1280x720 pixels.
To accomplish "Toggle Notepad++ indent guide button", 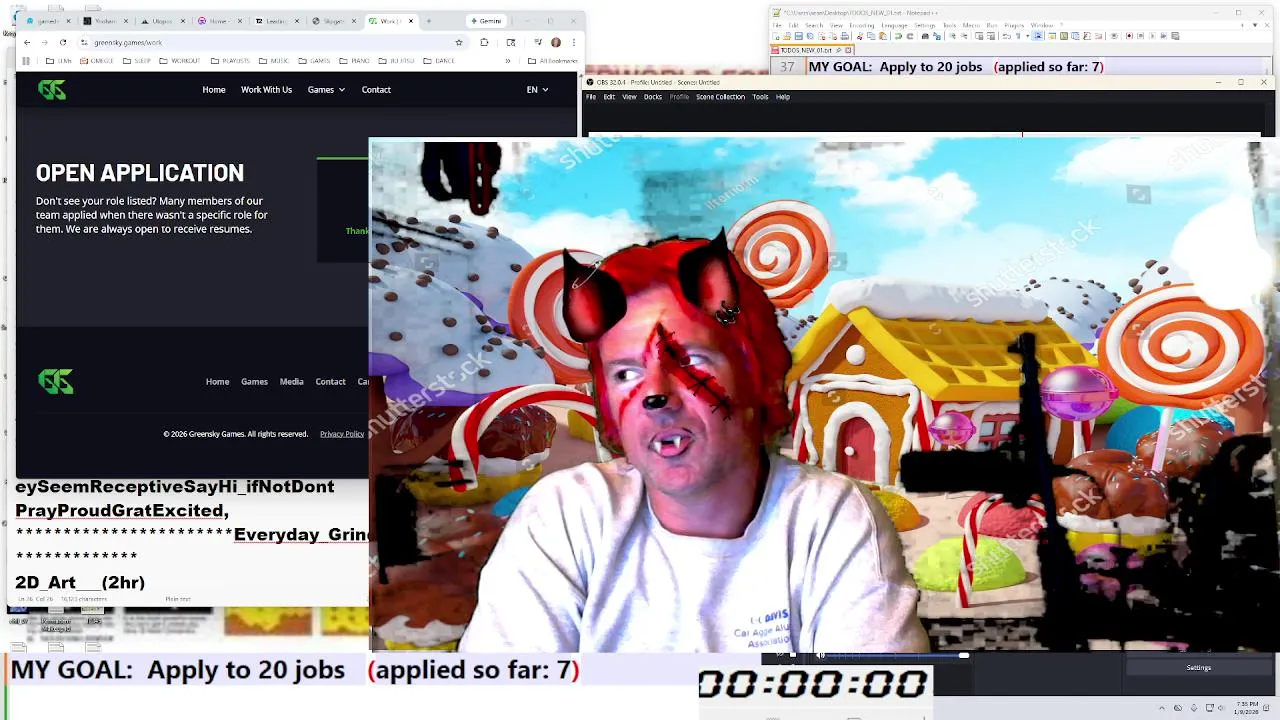I will pyautogui.click(x=1038, y=36).
